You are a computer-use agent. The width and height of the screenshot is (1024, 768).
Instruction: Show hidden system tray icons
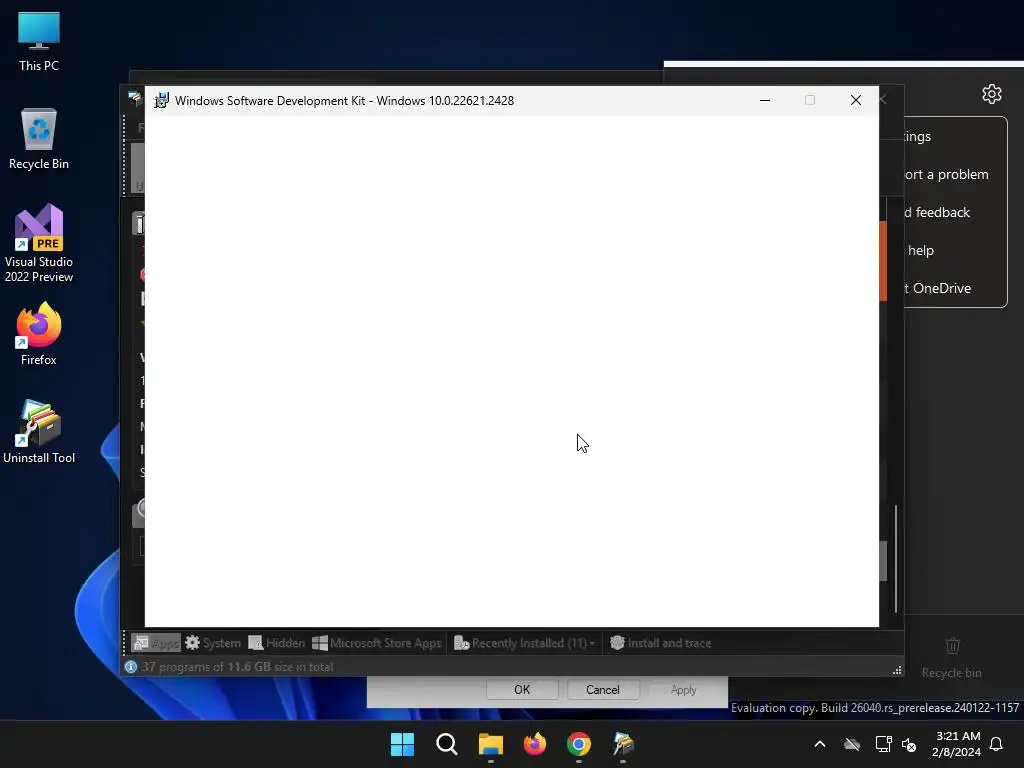point(820,744)
